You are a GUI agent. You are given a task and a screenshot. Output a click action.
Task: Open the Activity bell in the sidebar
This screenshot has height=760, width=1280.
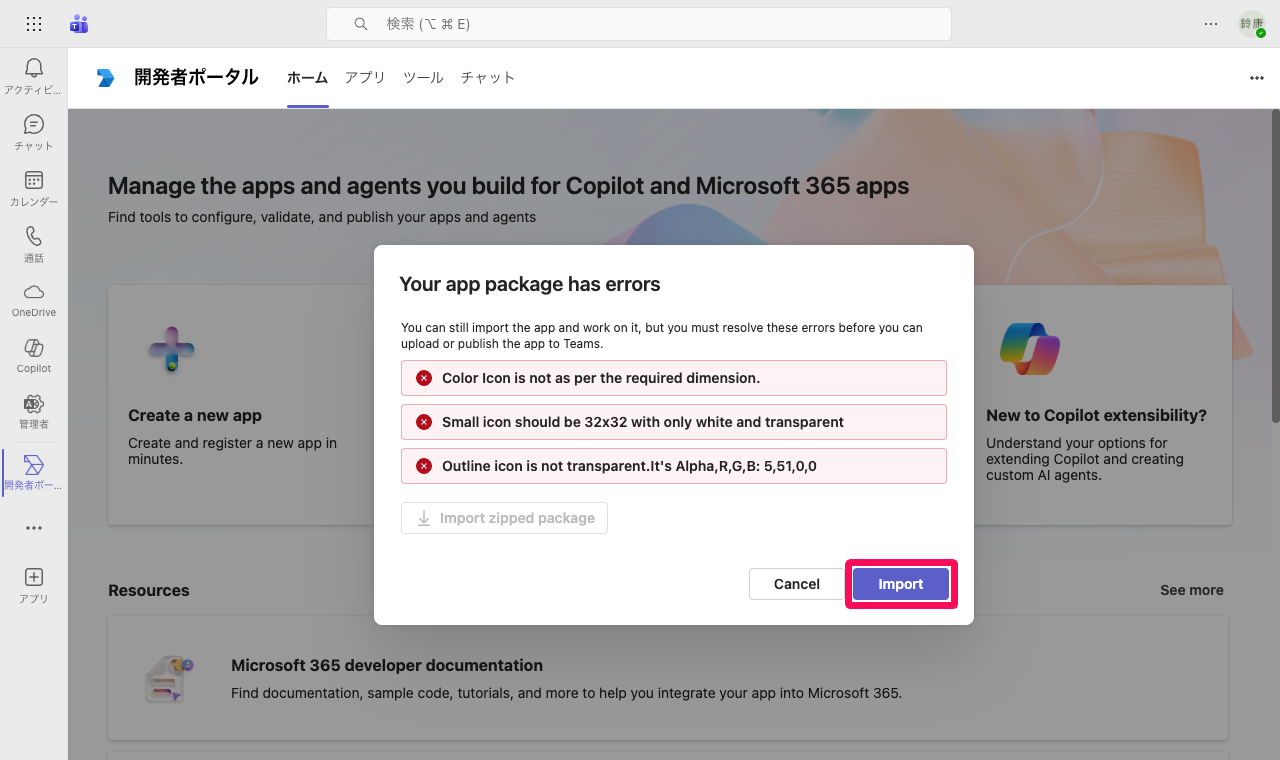coord(34,76)
